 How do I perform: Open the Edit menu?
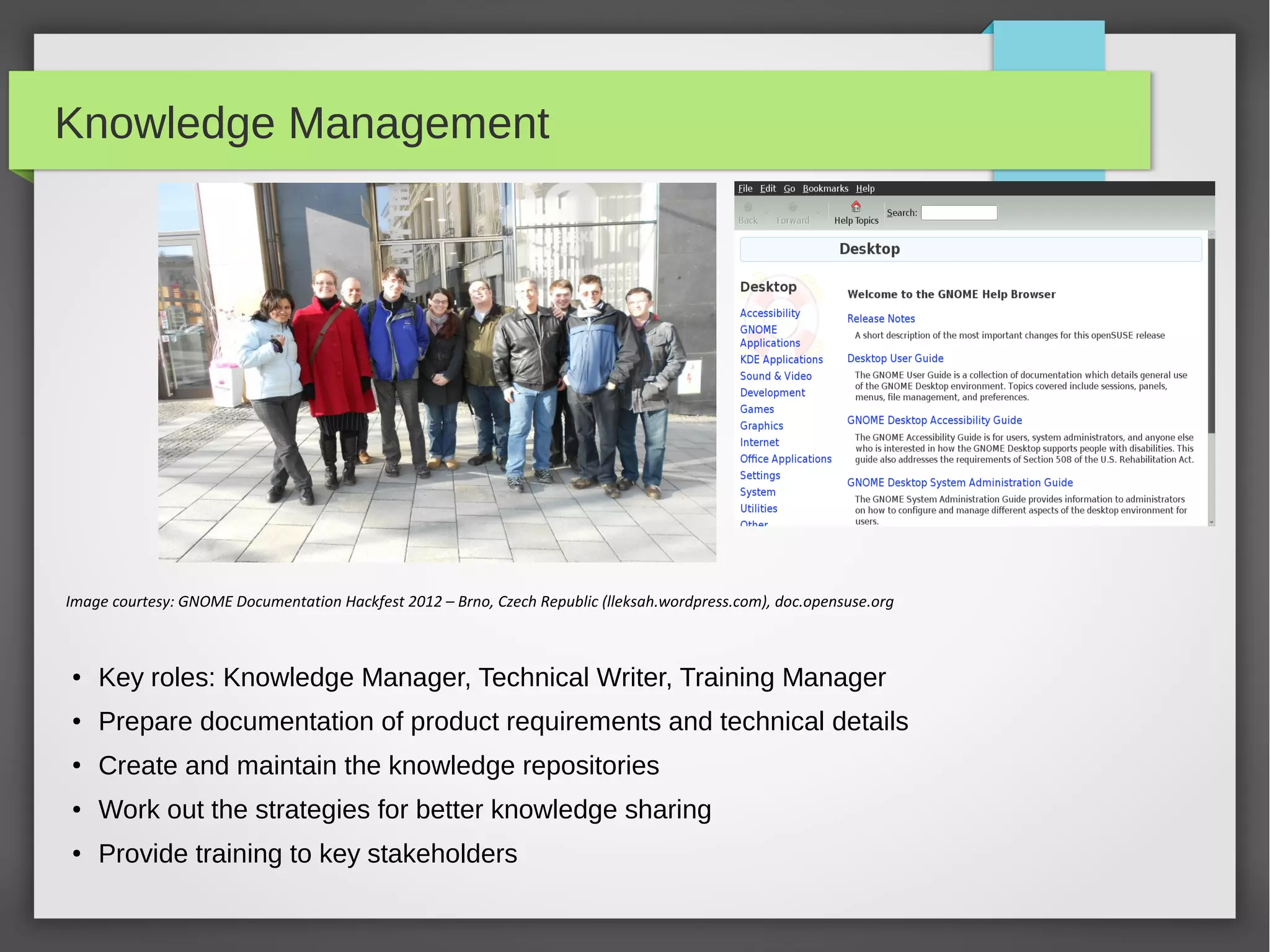[768, 189]
